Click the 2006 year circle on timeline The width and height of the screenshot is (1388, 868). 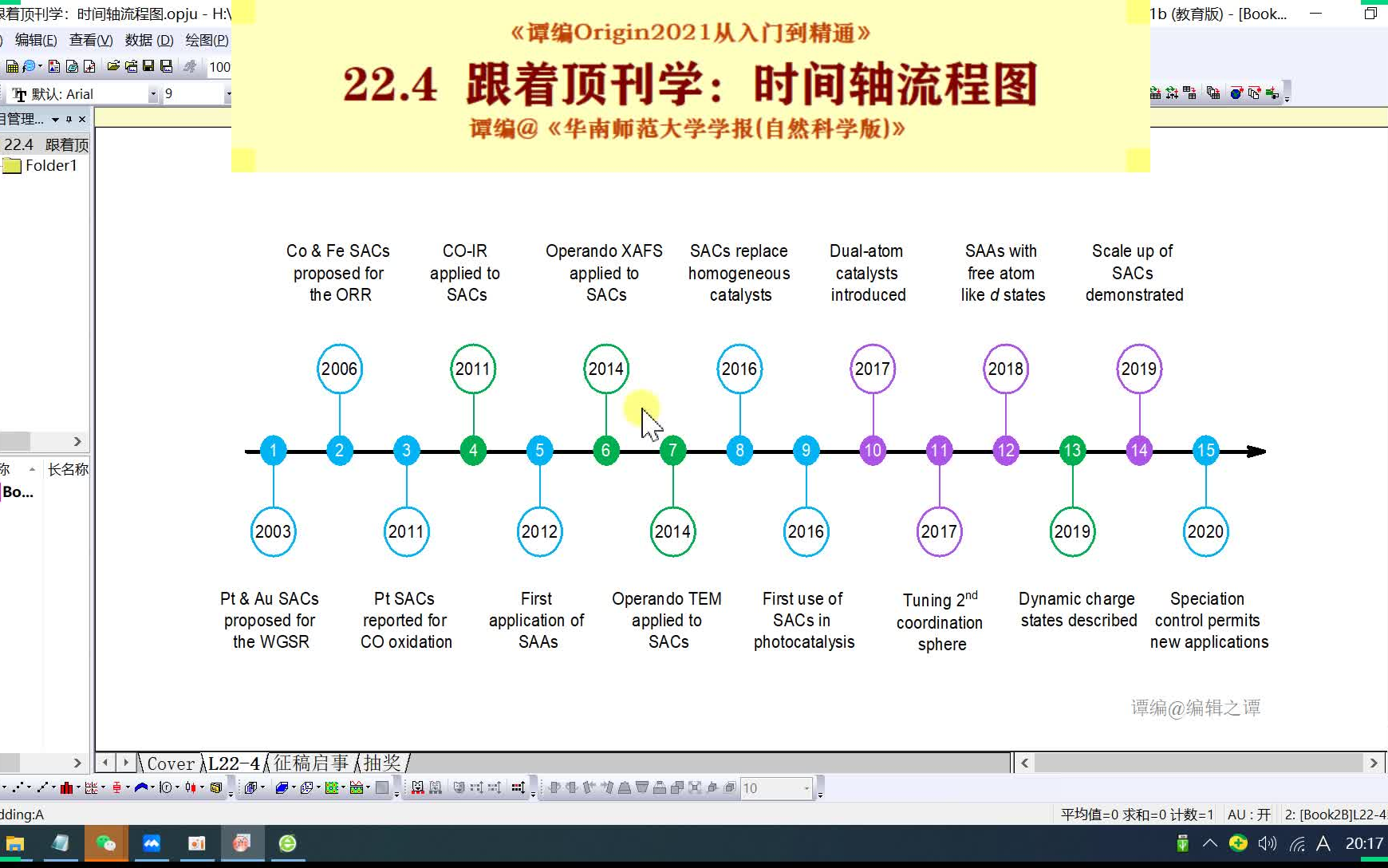point(340,369)
